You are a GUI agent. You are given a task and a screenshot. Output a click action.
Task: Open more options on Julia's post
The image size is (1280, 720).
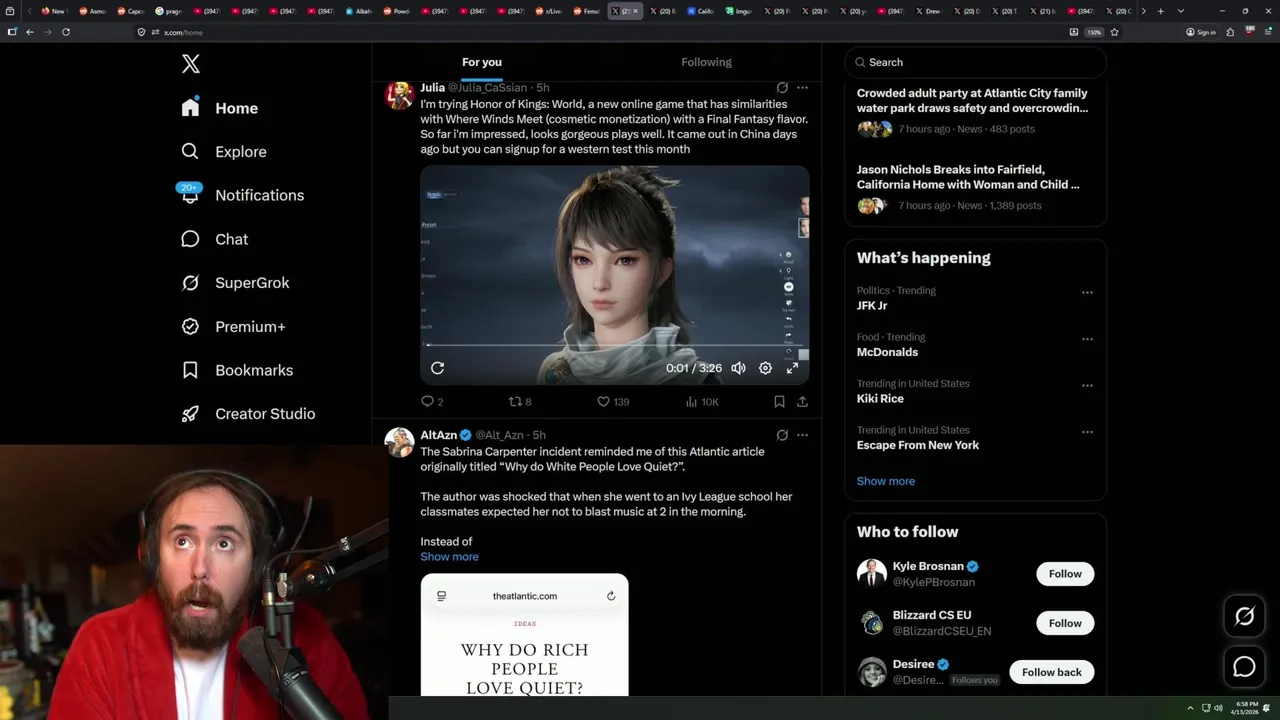pos(802,88)
